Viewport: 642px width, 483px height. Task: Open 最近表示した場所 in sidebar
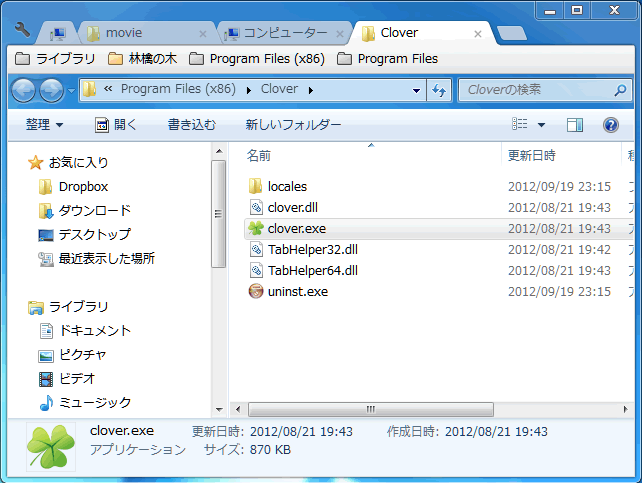97,258
